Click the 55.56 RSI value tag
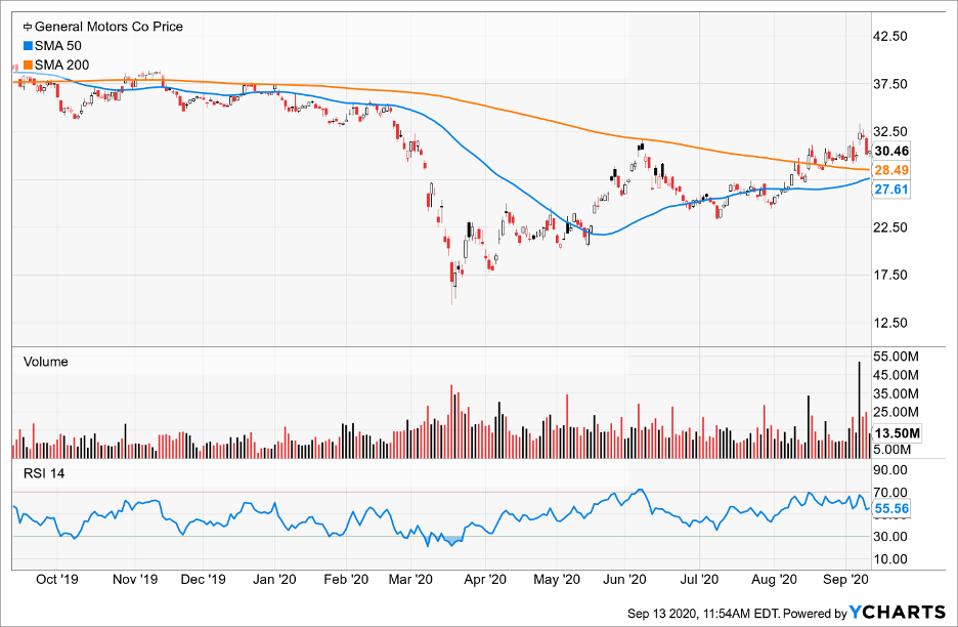 890,509
